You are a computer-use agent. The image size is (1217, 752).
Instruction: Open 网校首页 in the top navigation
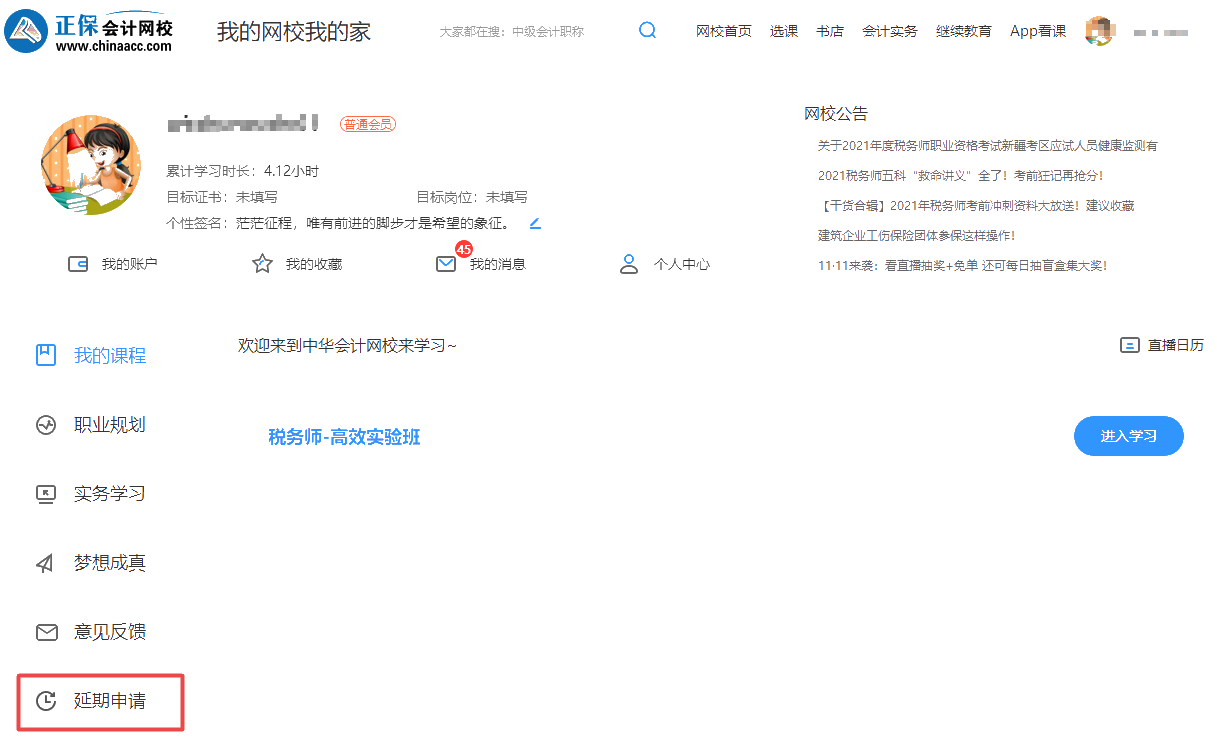pos(724,31)
